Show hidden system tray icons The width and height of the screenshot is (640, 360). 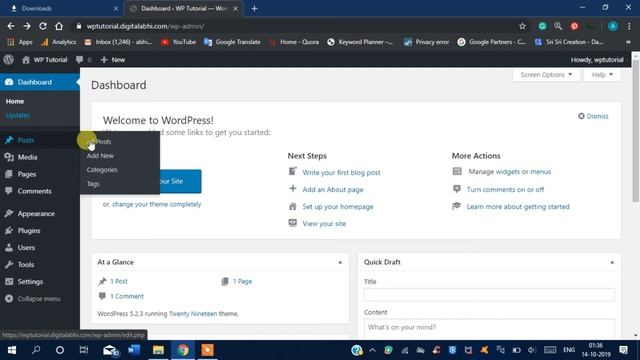click(x=372, y=350)
